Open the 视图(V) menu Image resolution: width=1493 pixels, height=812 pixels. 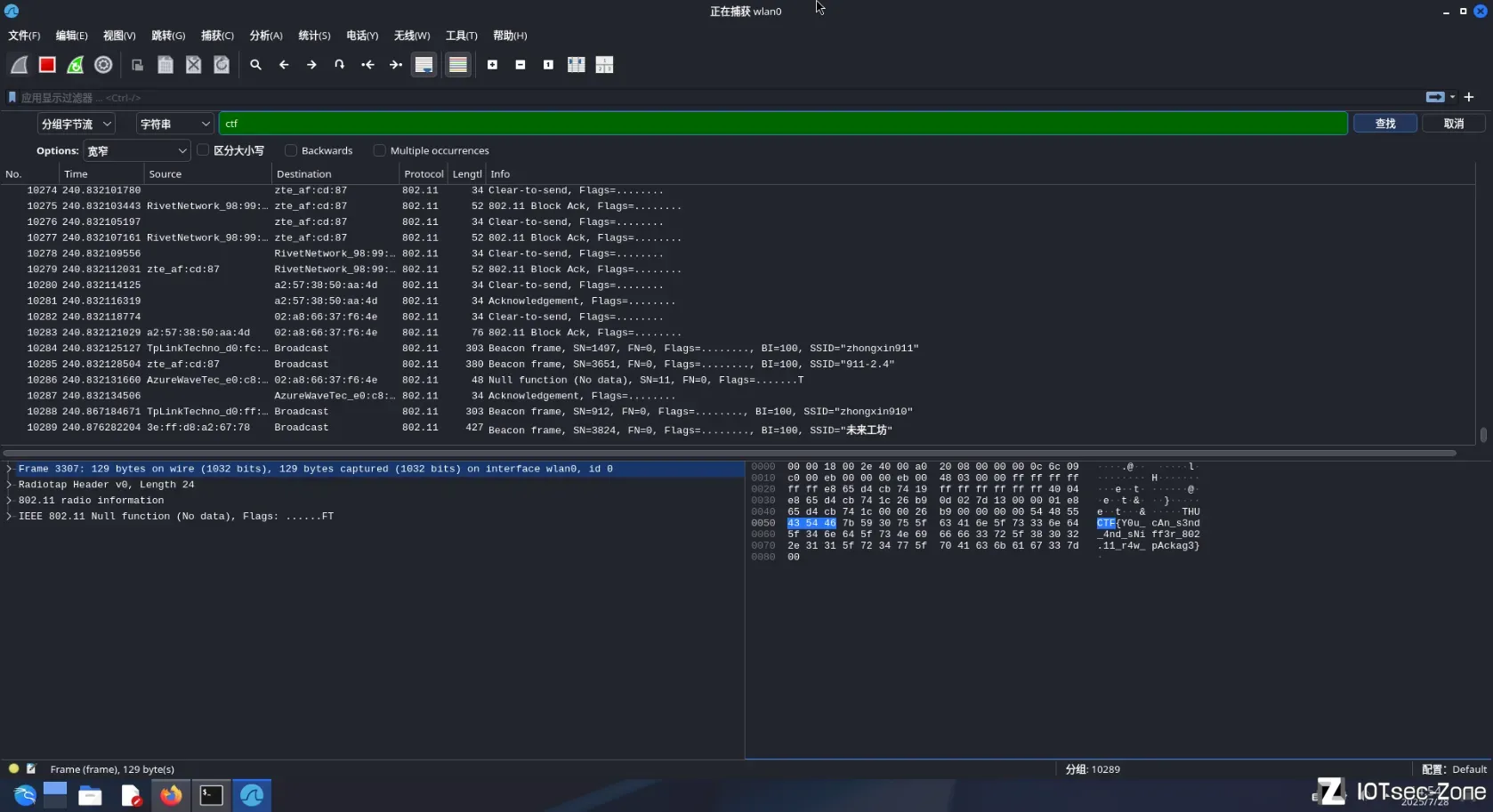[119, 36]
